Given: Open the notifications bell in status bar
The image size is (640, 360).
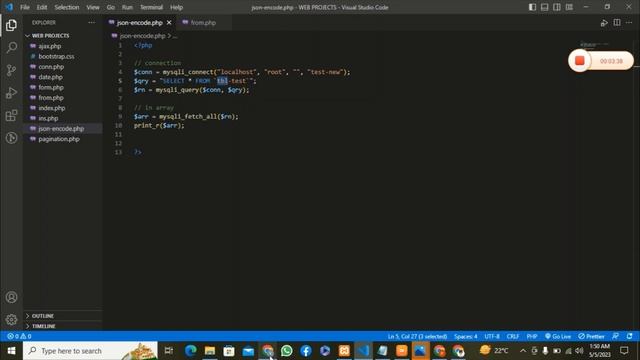Looking at the screenshot, I should click(x=629, y=336).
